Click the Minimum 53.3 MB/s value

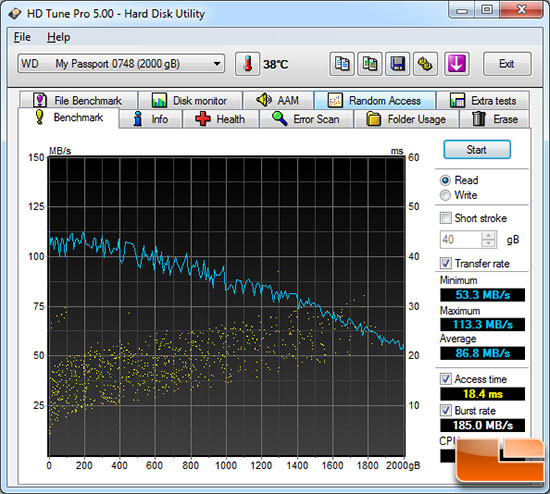point(482,295)
